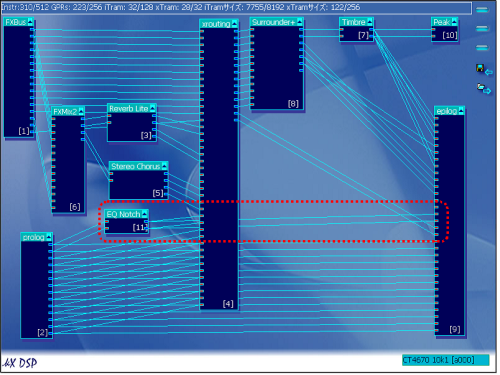Image resolution: width=500 pixels, height=375 pixels.
Task: Click the topmost cyan pill button at right
Action: tap(482, 10)
